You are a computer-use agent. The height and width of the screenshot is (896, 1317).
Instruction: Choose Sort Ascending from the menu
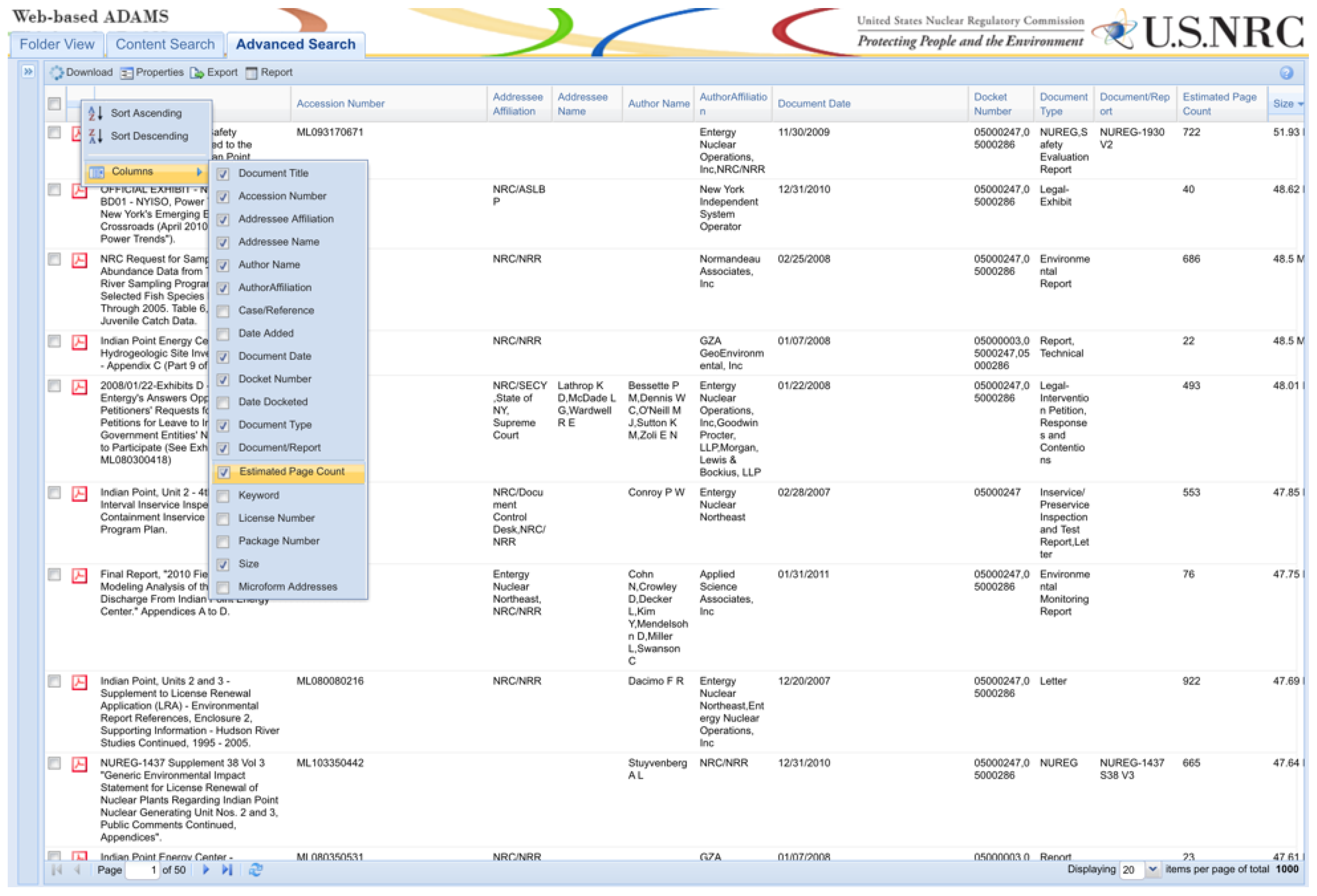[x=146, y=113]
